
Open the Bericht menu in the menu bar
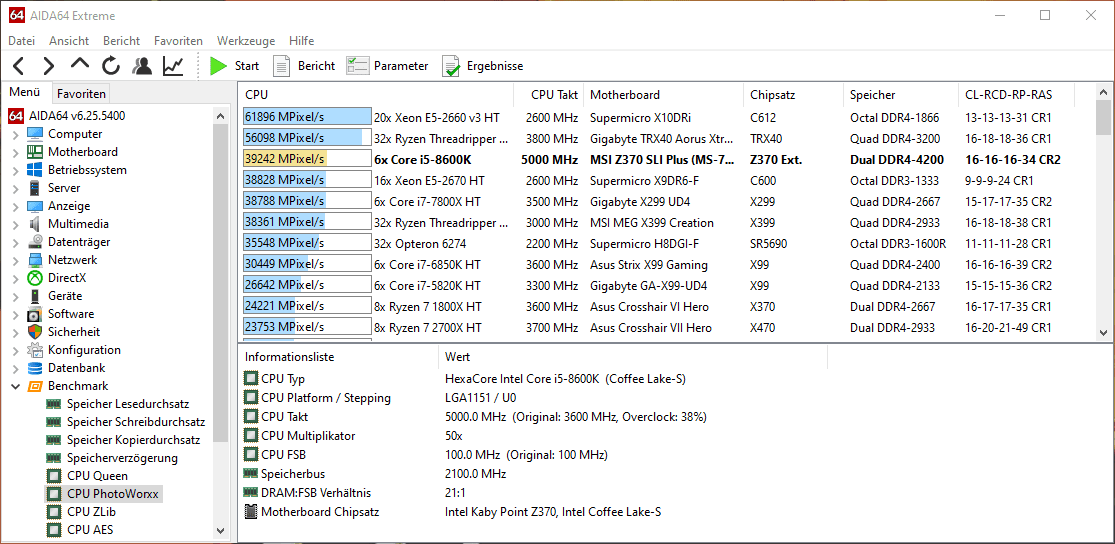tap(122, 41)
